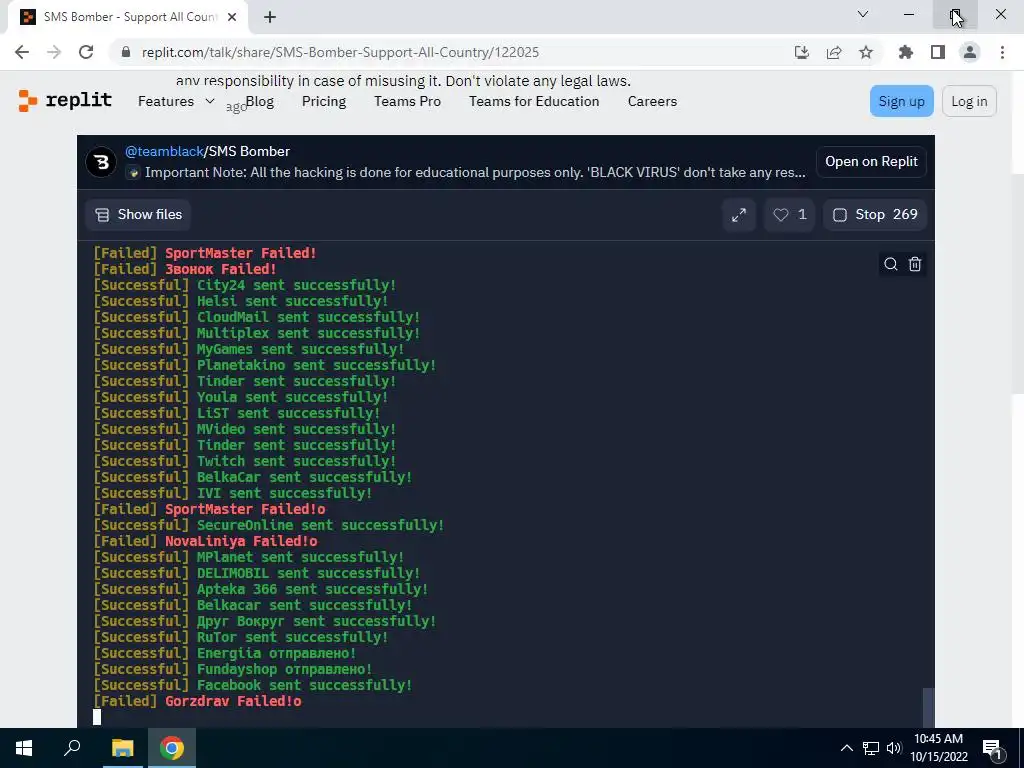The width and height of the screenshot is (1024, 768).
Task: Open Windows Start menu
Action: tap(24, 748)
